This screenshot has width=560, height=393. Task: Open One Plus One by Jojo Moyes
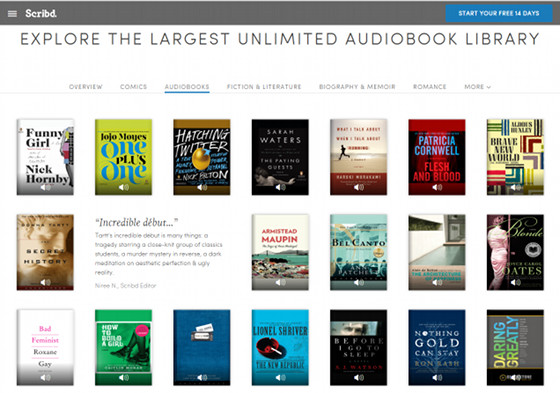(x=124, y=157)
